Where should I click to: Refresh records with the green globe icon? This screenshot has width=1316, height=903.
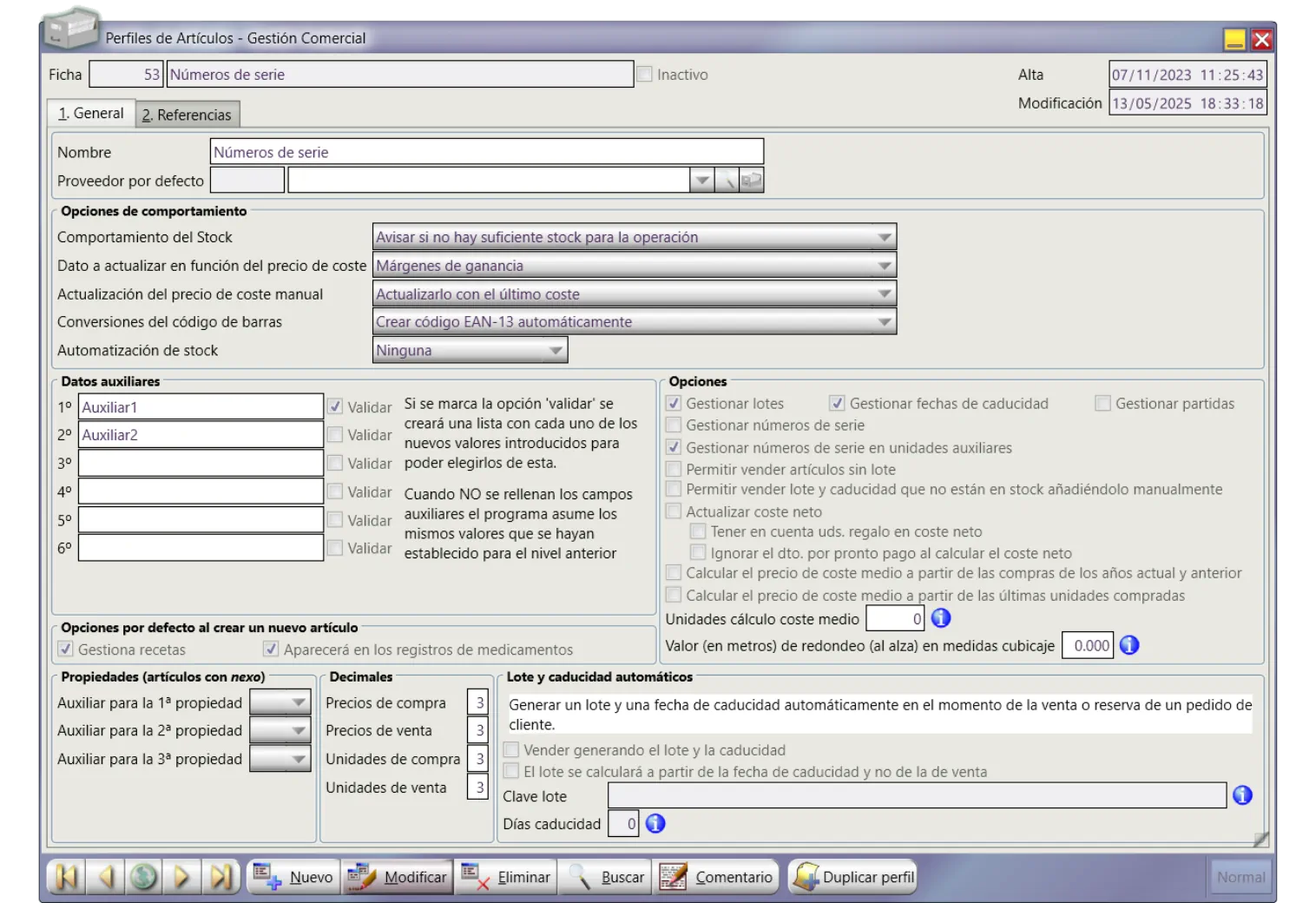[x=144, y=877]
